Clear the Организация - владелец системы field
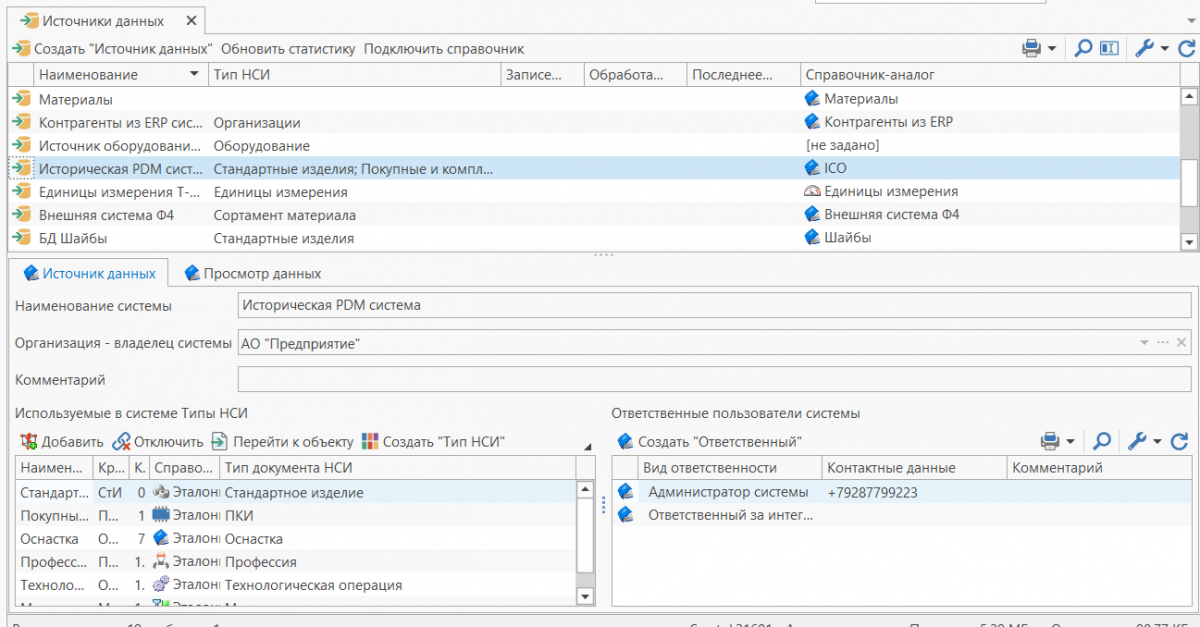This screenshot has height=627, width=1200. coord(1181,343)
